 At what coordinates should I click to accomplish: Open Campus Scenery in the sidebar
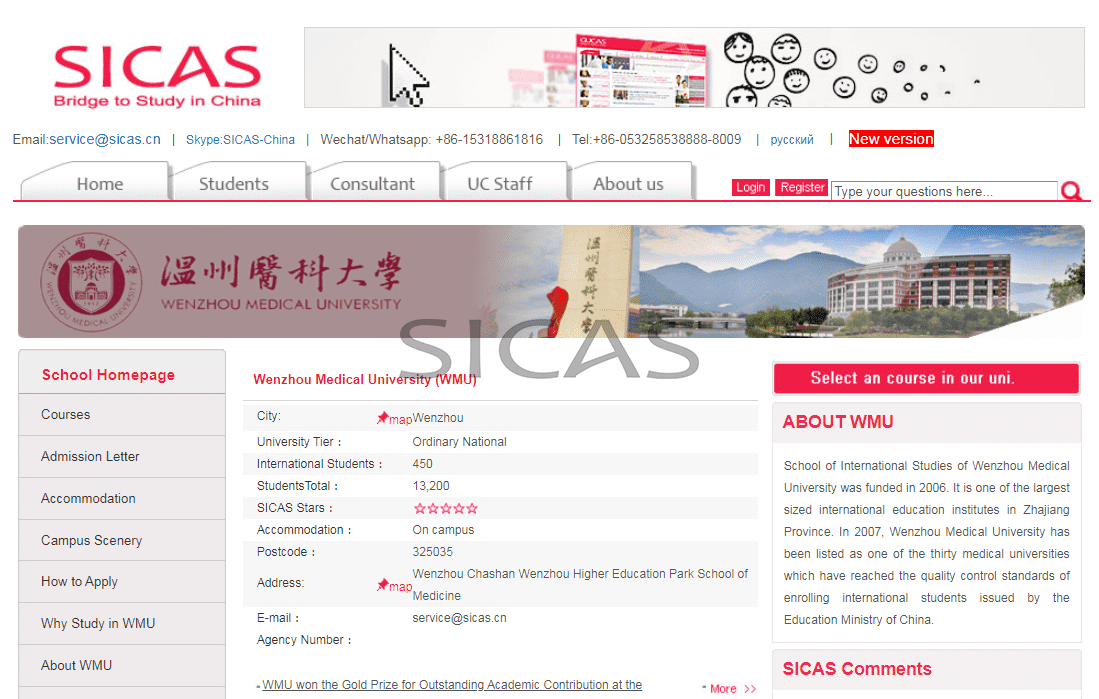tap(122, 541)
